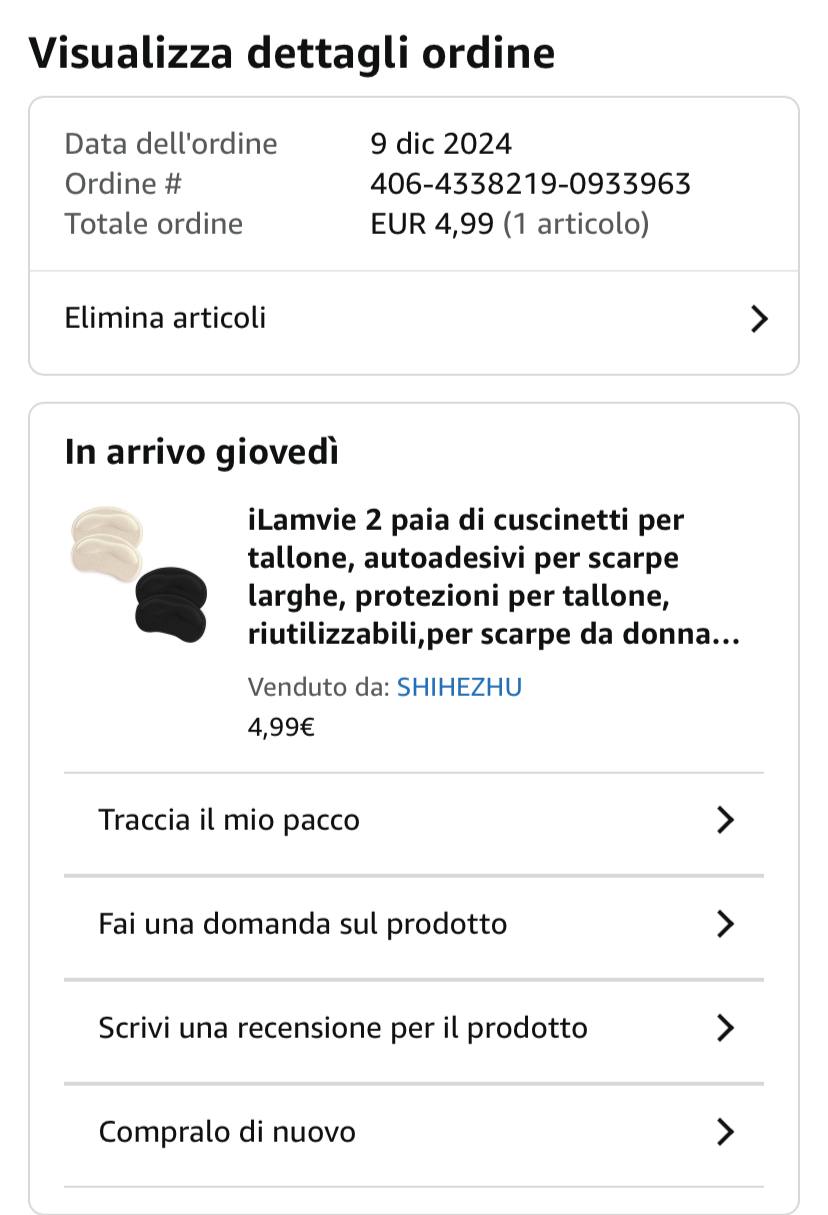Viewport: 828px width, 1215px height.
Task: Choose the Compralo di nuovo text
Action: pyautogui.click(x=227, y=1132)
